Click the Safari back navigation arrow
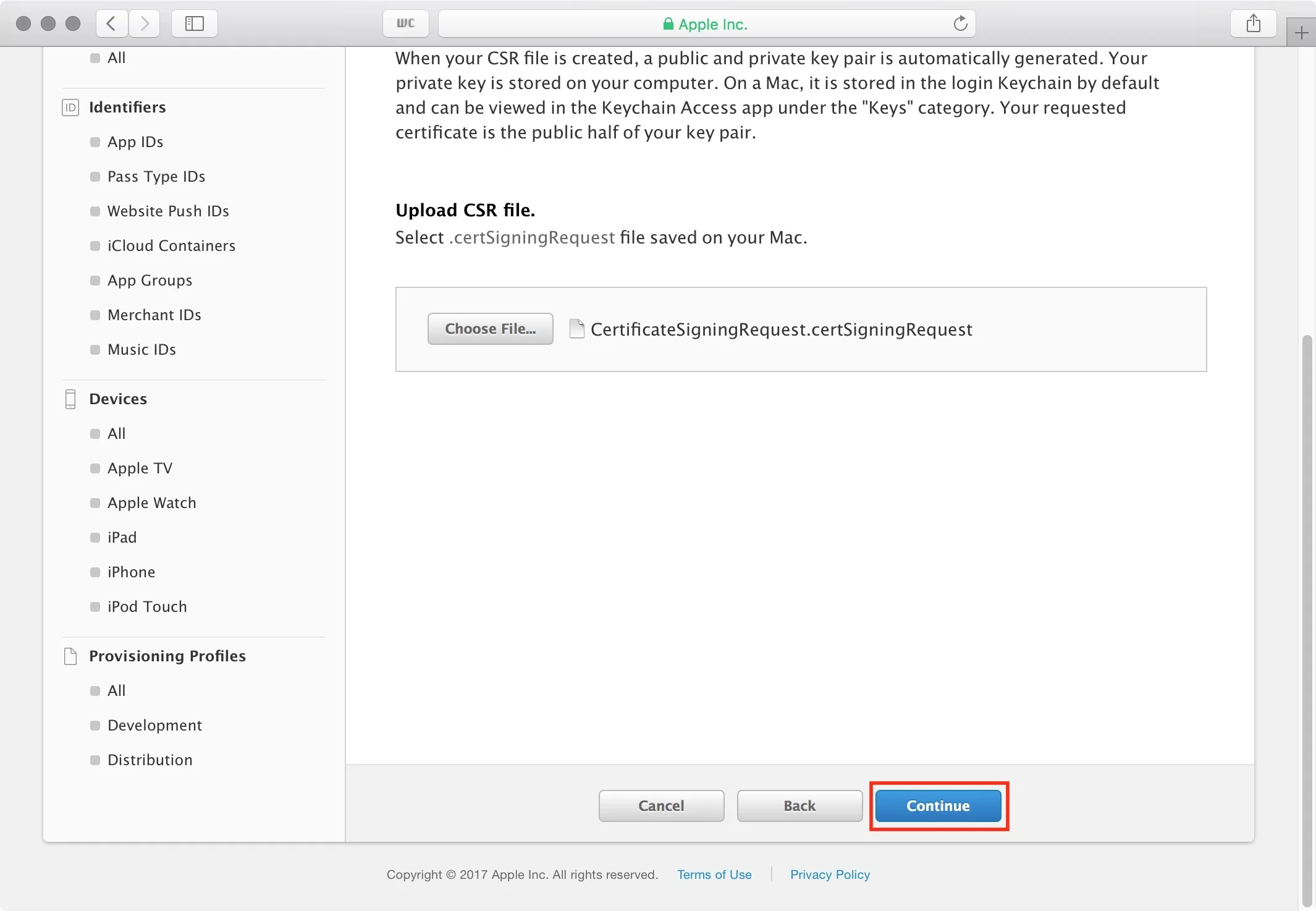Image resolution: width=1316 pixels, height=911 pixels. (x=112, y=23)
